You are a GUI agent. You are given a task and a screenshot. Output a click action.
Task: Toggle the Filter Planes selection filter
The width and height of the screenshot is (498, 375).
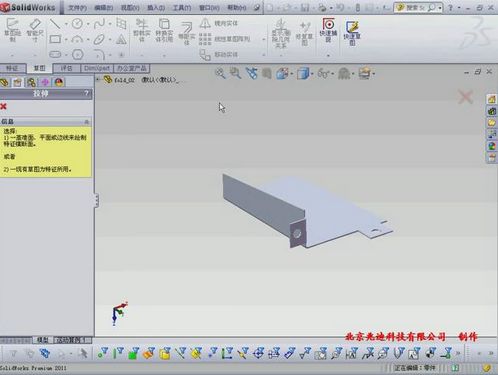(196, 353)
